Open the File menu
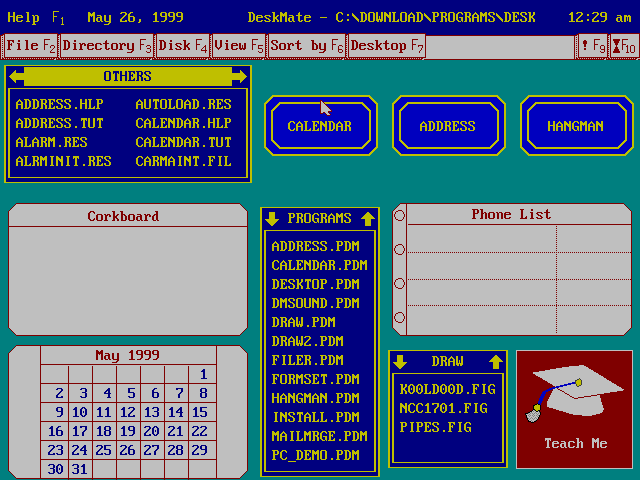This screenshot has width=640, height=480. pyautogui.click(x=30, y=46)
